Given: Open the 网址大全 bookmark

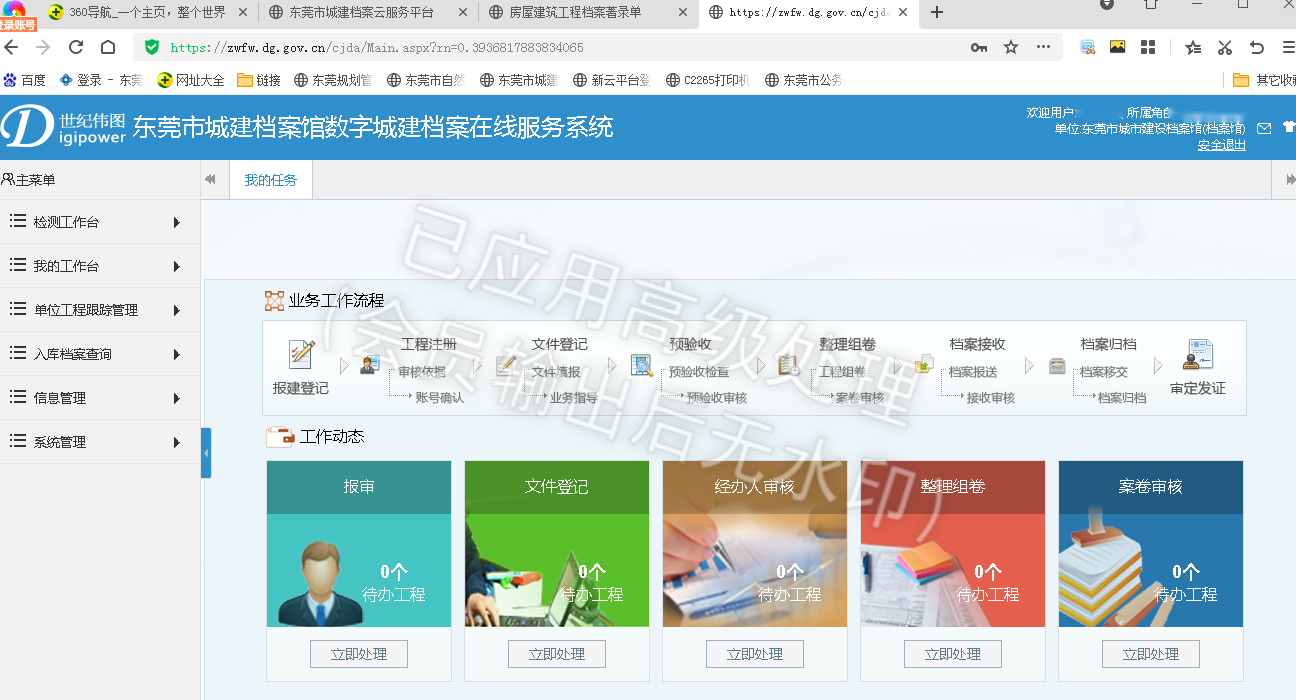Looking at the screenshot, I should (x=192, y=80).
